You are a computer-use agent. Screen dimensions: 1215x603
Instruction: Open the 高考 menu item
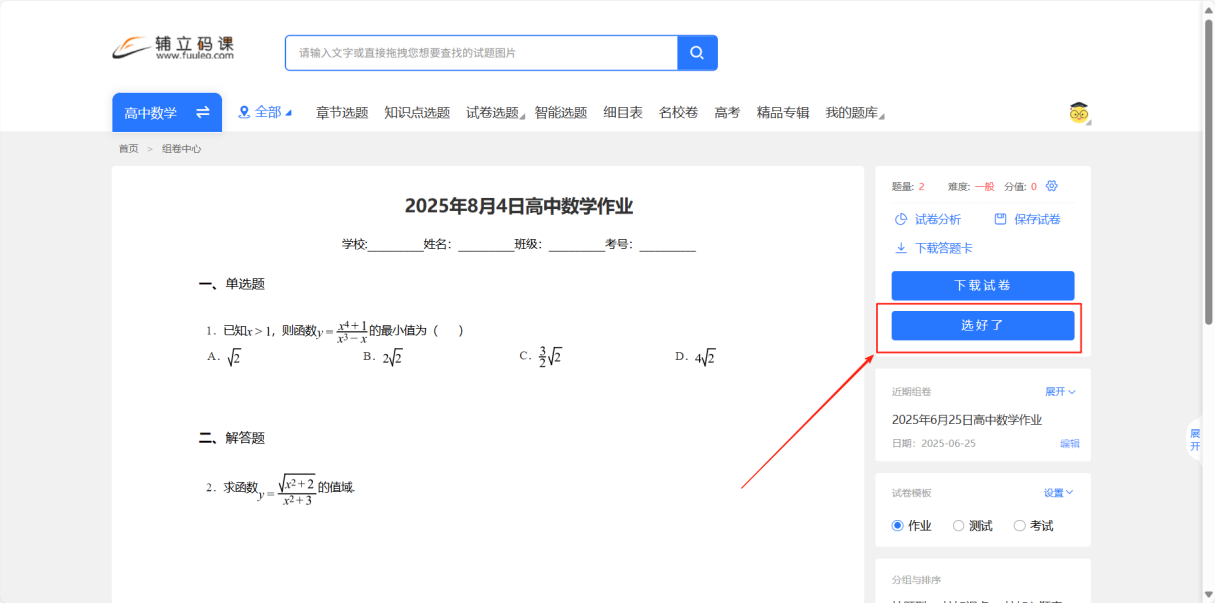727,113
